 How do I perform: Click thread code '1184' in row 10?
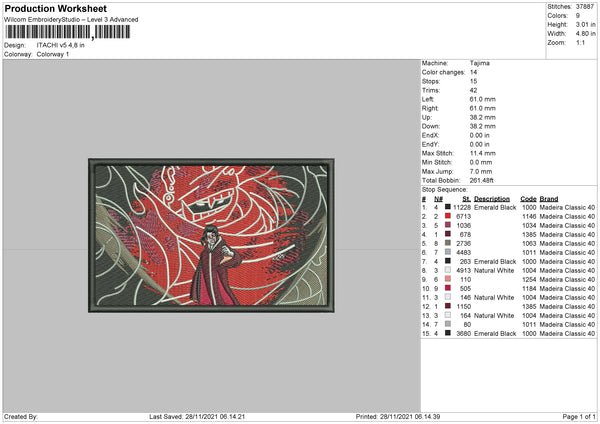pyautogui.click(x=529, y=289)
